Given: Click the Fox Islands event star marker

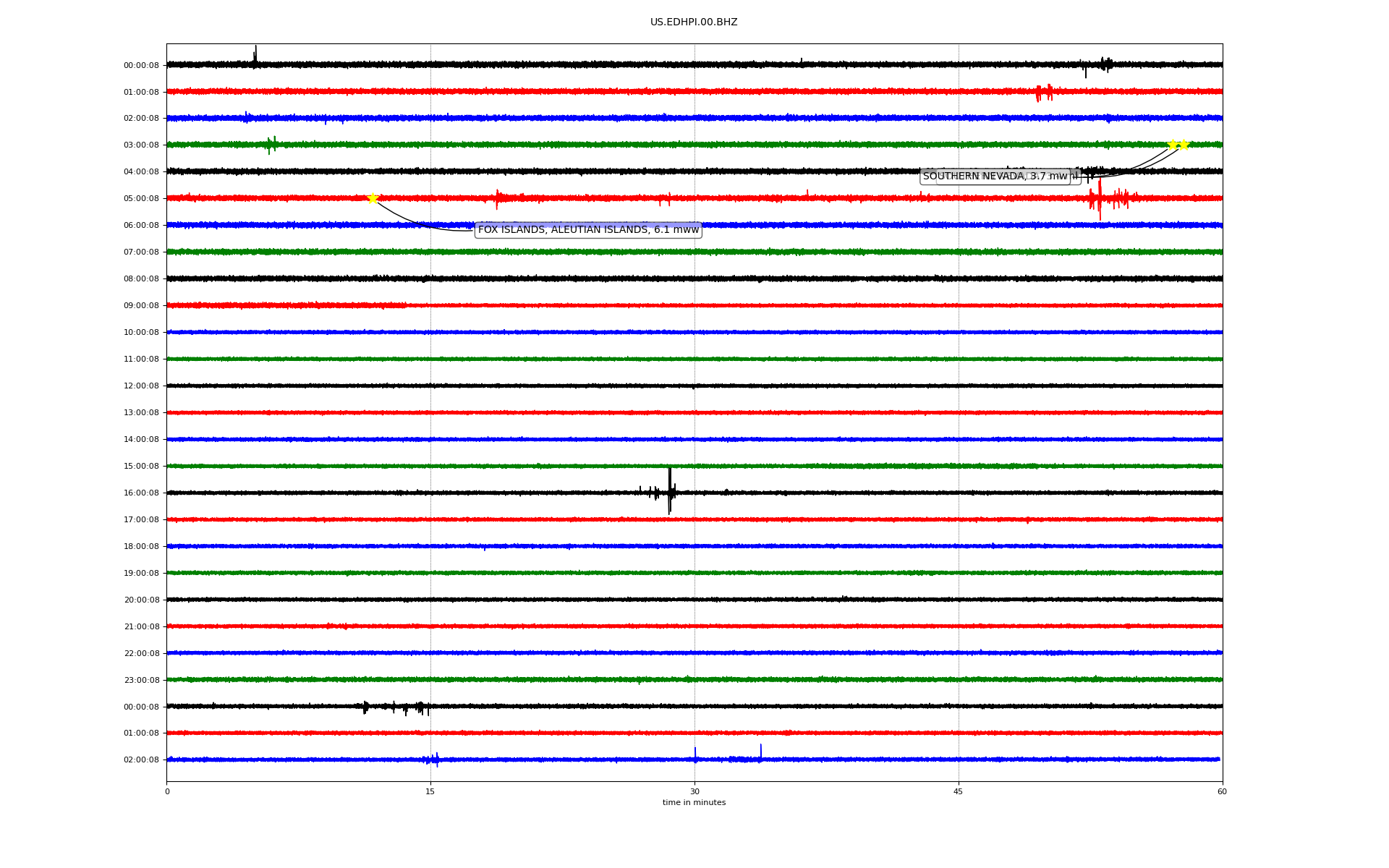Looking at the screenshot, I should point(373,198).
